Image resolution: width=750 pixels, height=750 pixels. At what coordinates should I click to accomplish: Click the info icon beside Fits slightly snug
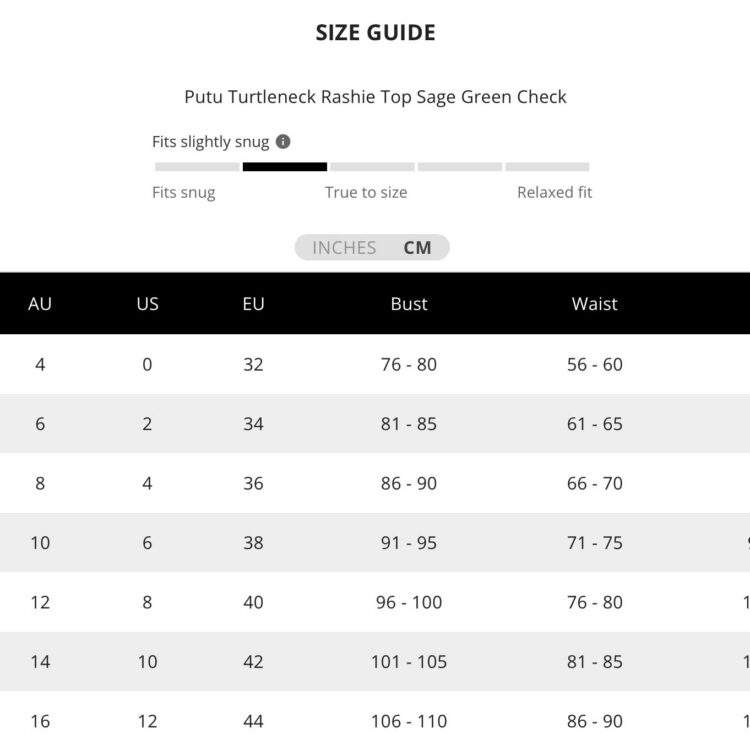283,142
